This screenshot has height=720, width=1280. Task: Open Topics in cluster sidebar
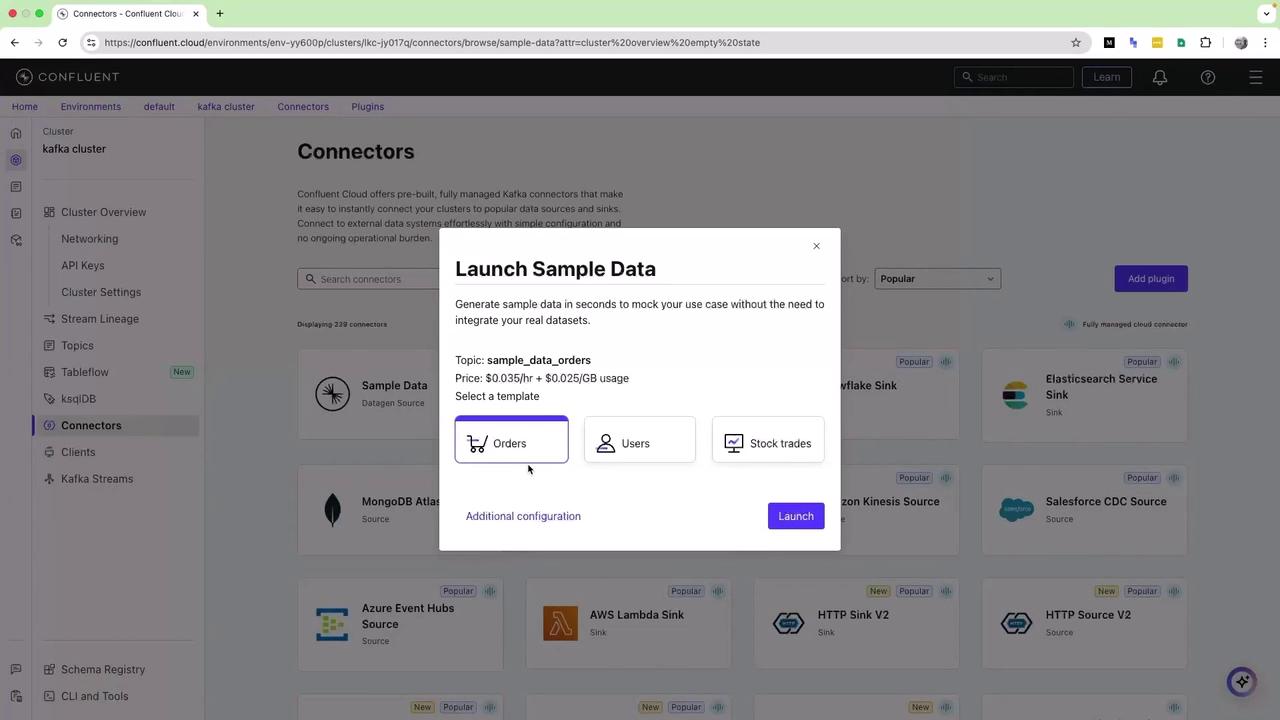coord(77,345)
